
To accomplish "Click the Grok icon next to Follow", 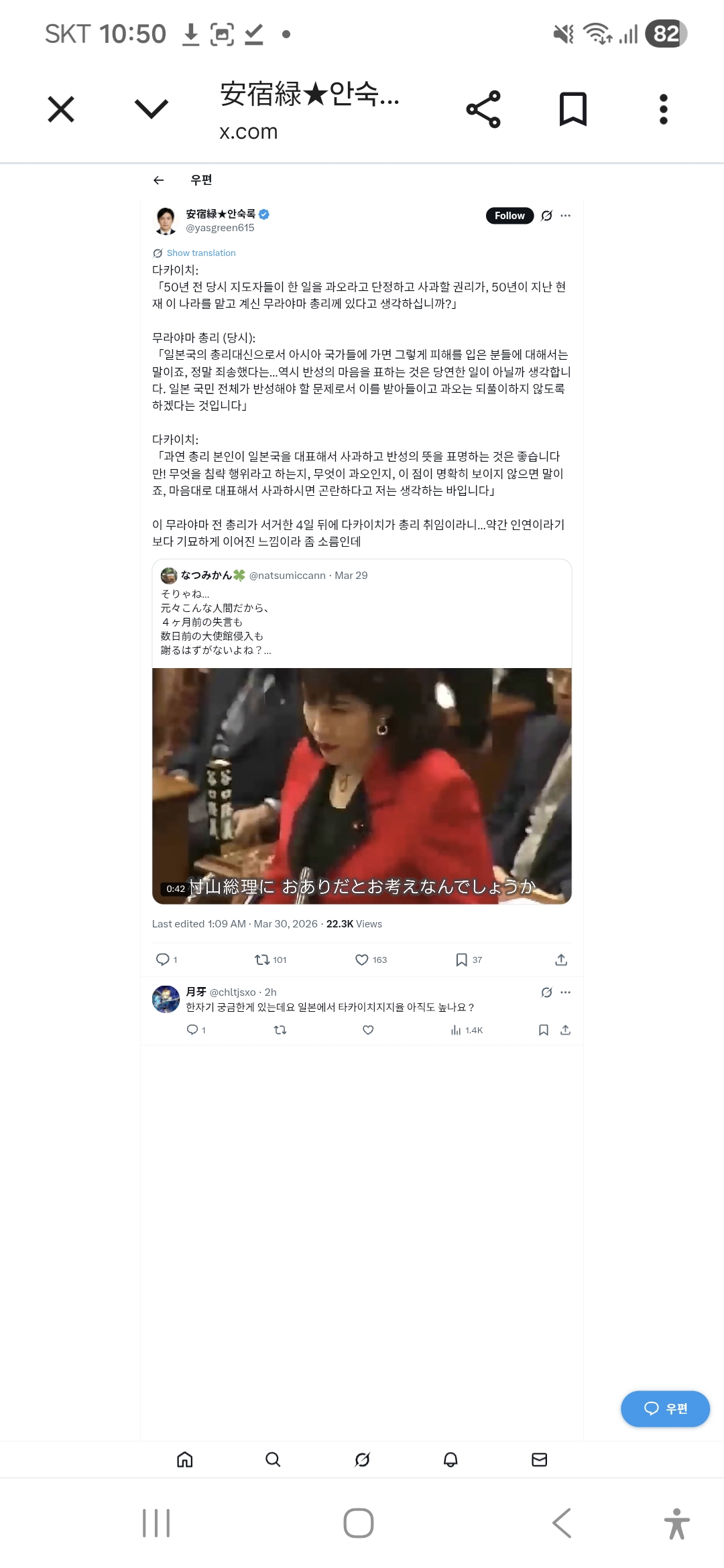I will pos(547,216).
